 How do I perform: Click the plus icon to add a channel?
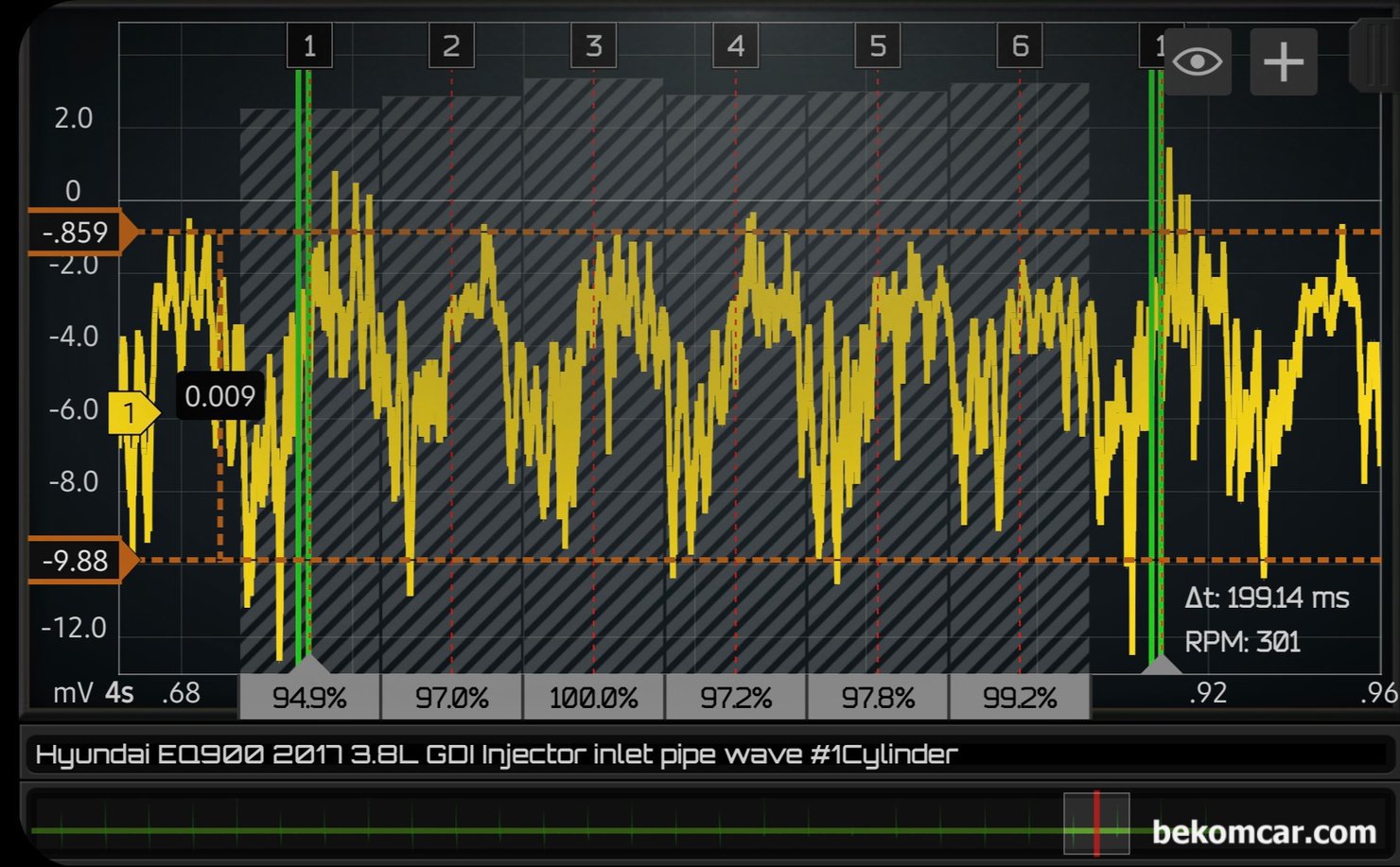click(1283, 61)
